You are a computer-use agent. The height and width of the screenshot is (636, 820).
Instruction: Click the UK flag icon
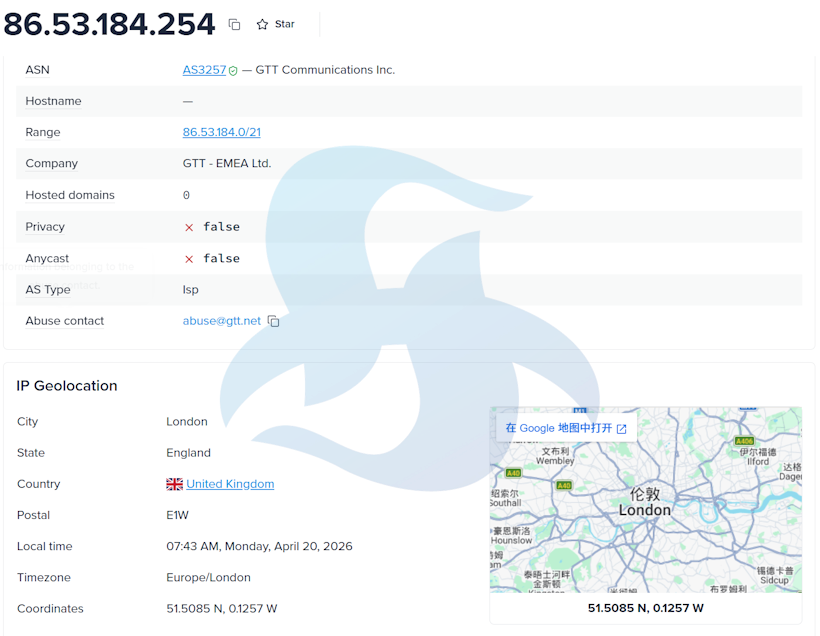(x=174, y=484)
